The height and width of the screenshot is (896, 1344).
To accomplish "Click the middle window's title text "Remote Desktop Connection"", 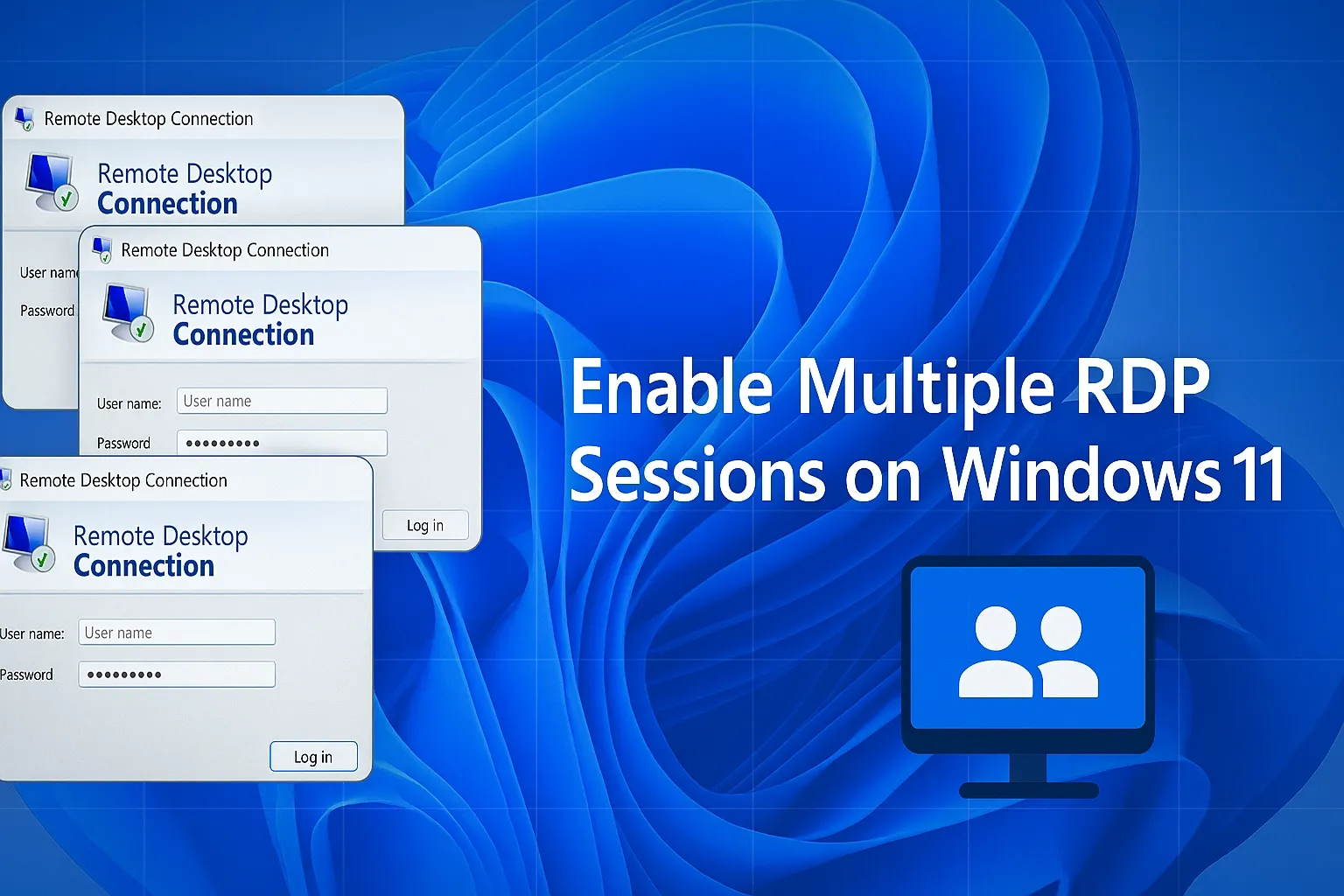I will [225, 250].
